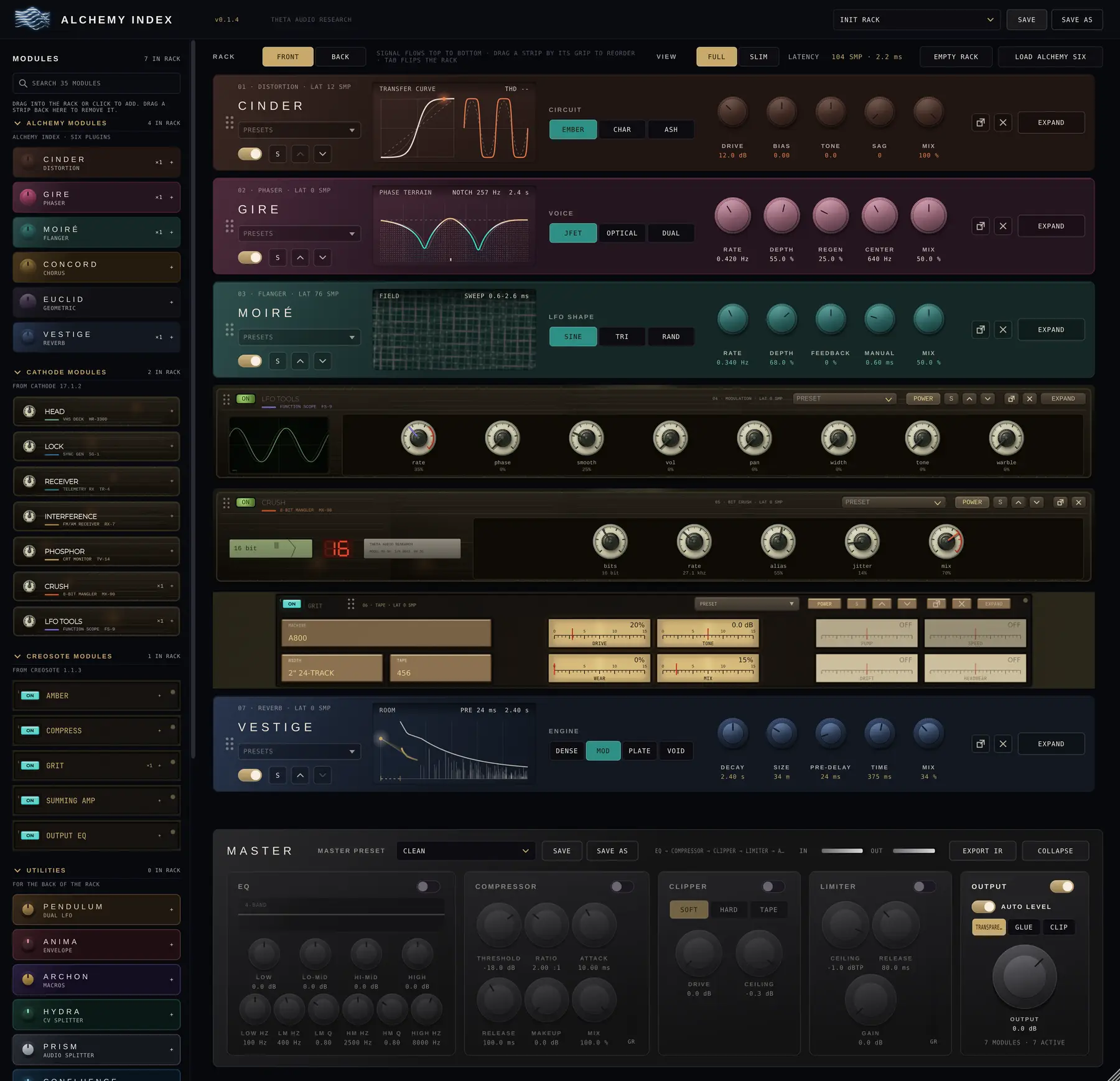Grab the Moiré strip drag grip
Viewport: 1120px width, 1081px height.
click(x=230, y=330)
